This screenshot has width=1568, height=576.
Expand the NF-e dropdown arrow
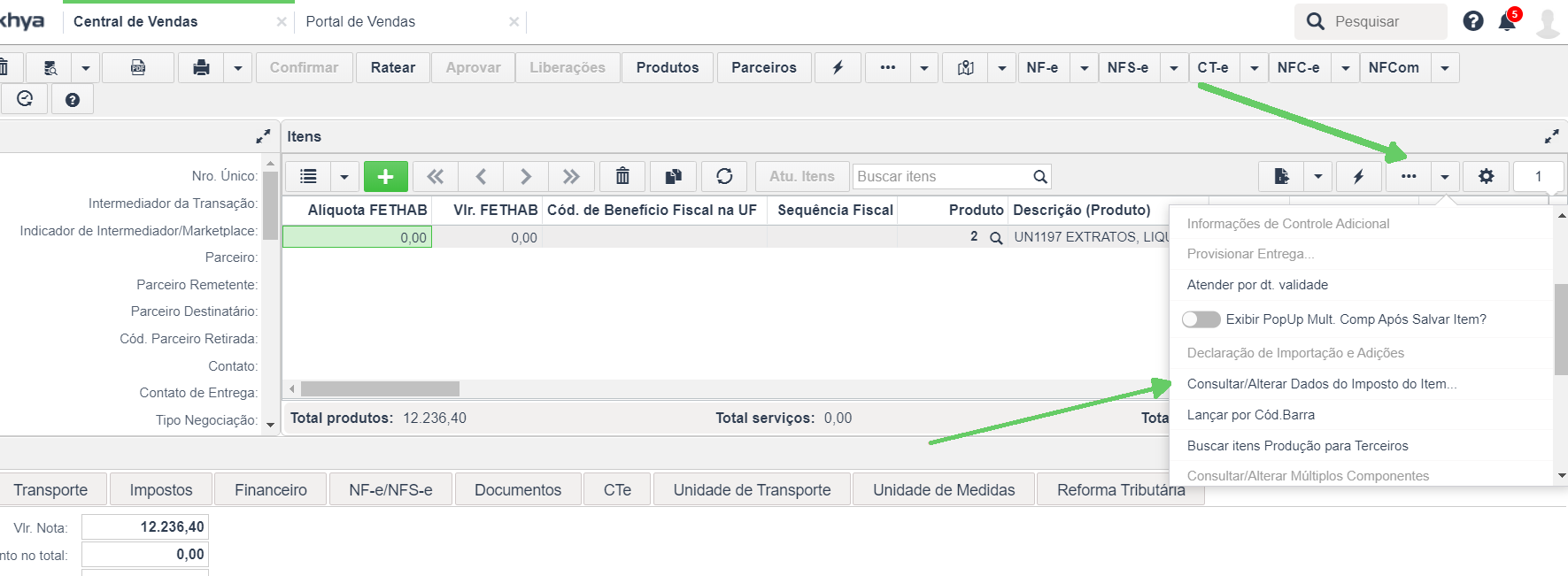coord(1084,67)
